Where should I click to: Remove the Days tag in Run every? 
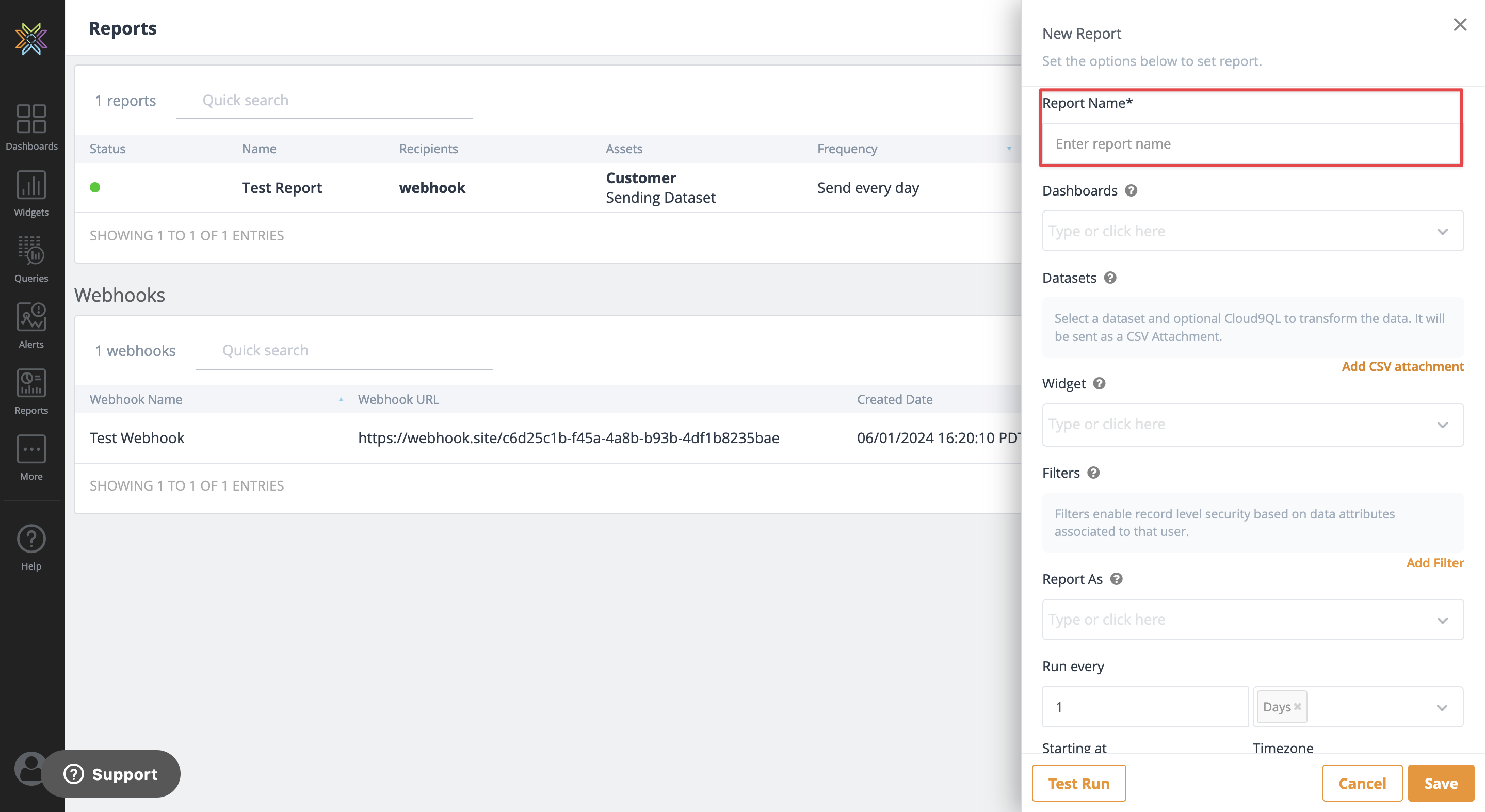pyautogui.click(x=1298, y=707)
